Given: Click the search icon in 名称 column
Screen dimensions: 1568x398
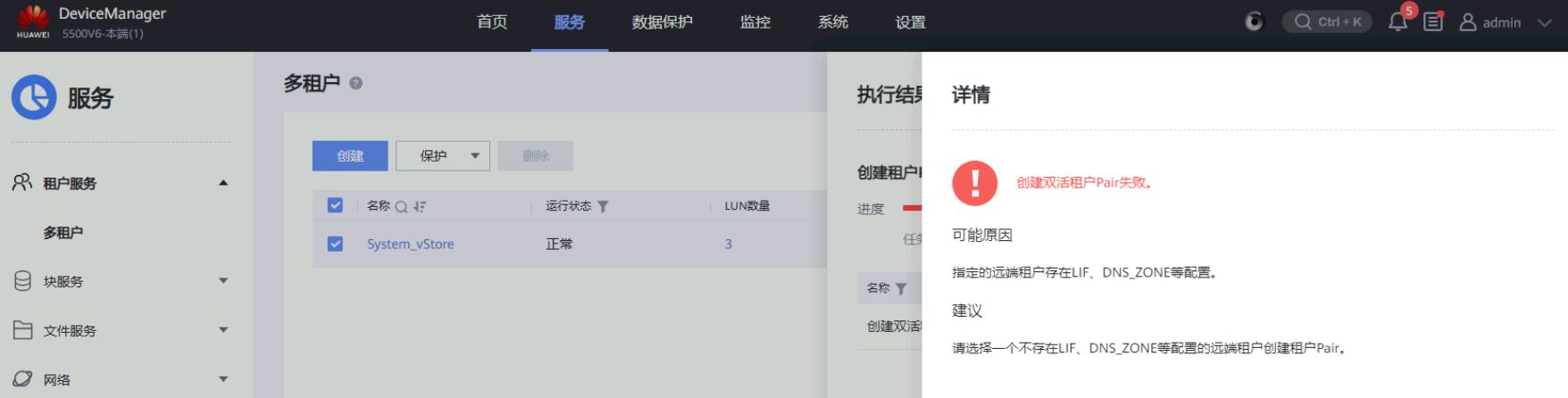Looking at the screenshot, I should (x=402, y=207).
